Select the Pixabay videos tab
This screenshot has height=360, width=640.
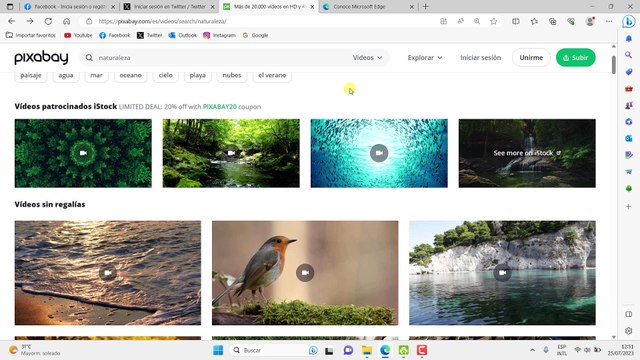tap(269, 7)
